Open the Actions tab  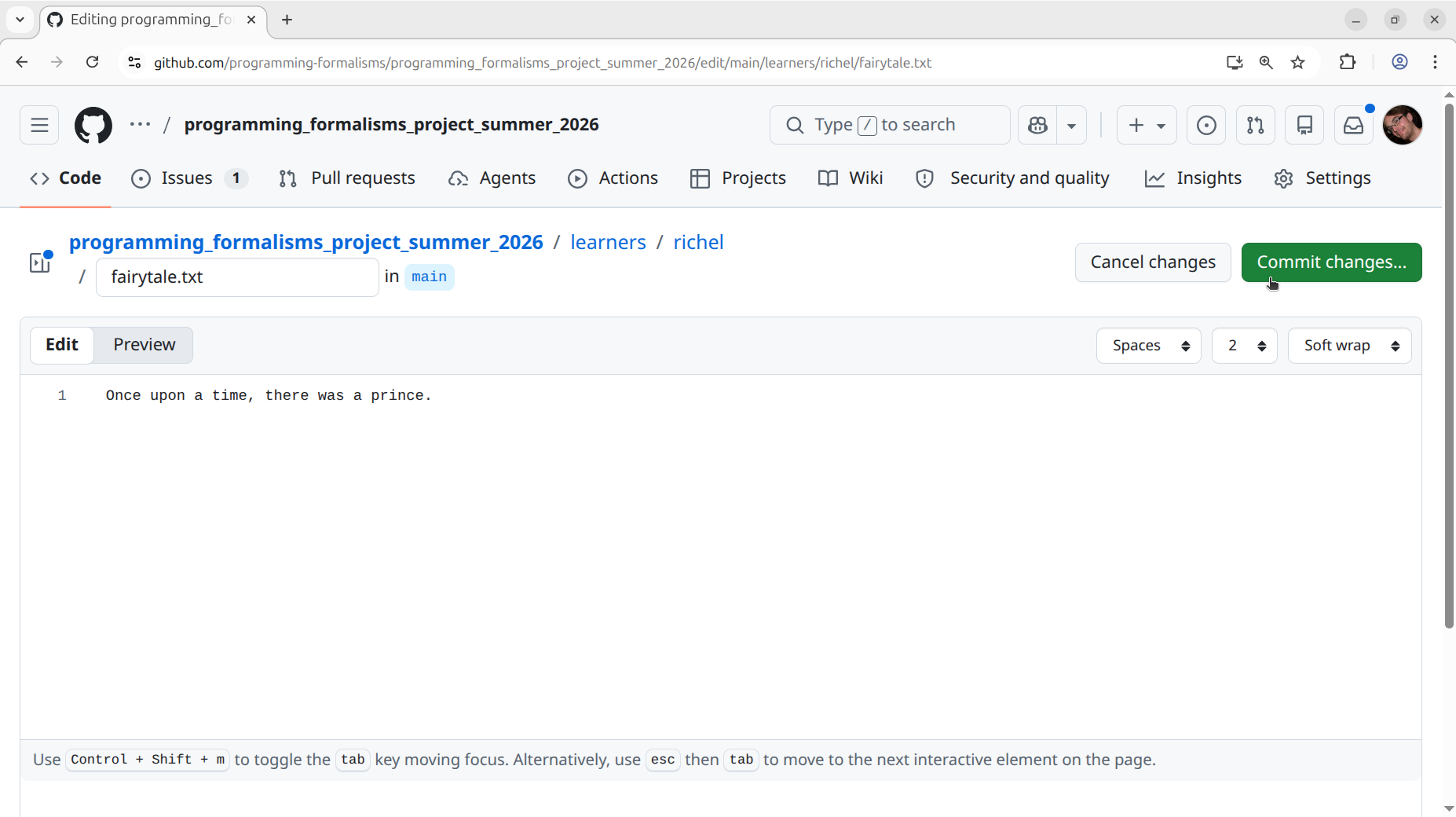[x=613, y=178]
